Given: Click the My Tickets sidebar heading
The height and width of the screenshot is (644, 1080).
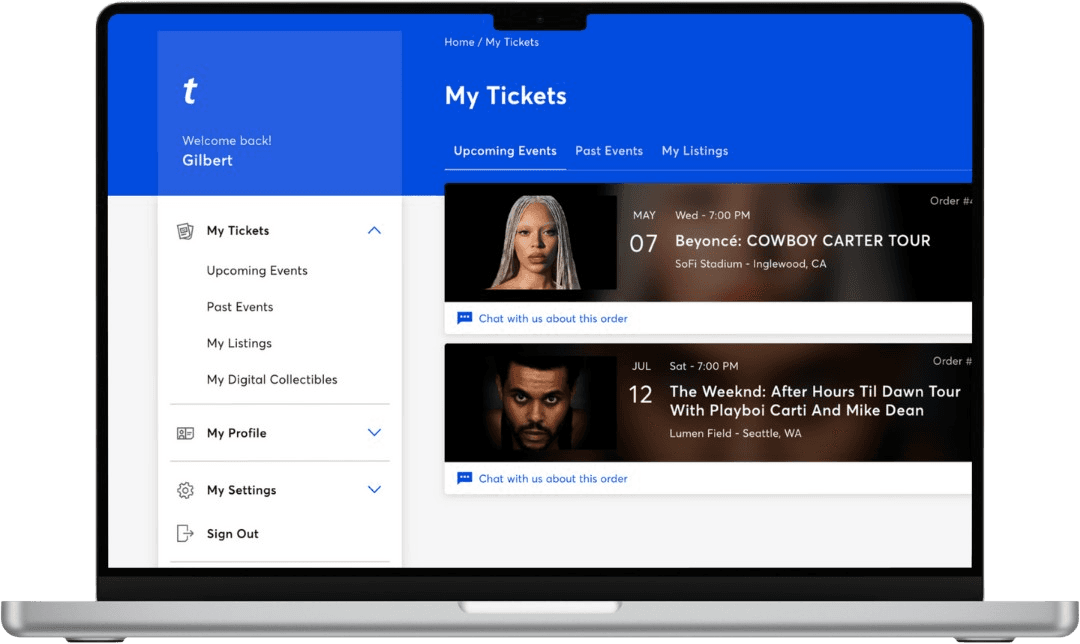Looking at the screenshot, I should point(238,231).
